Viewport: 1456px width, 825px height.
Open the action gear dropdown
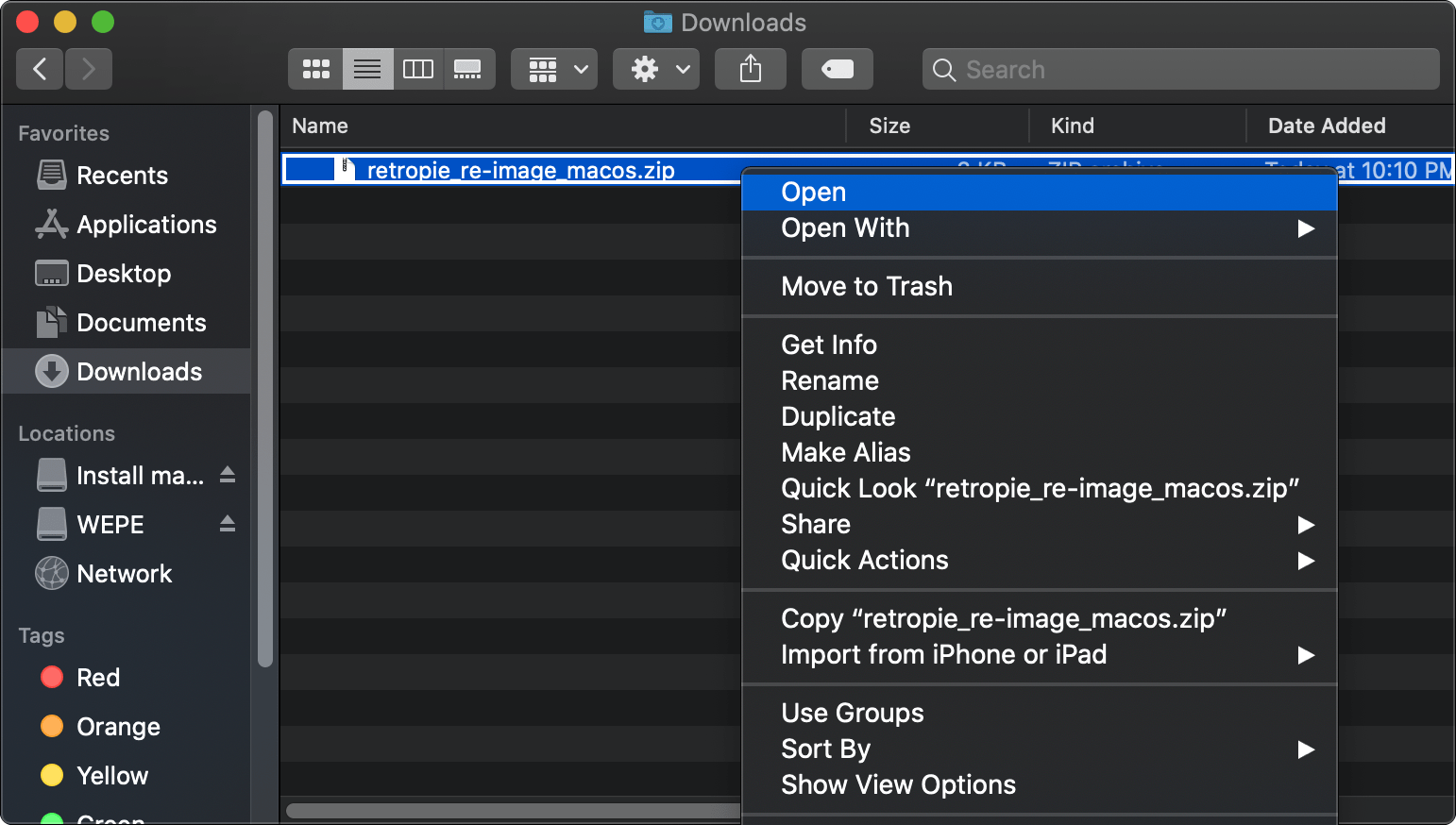point(655,68)
